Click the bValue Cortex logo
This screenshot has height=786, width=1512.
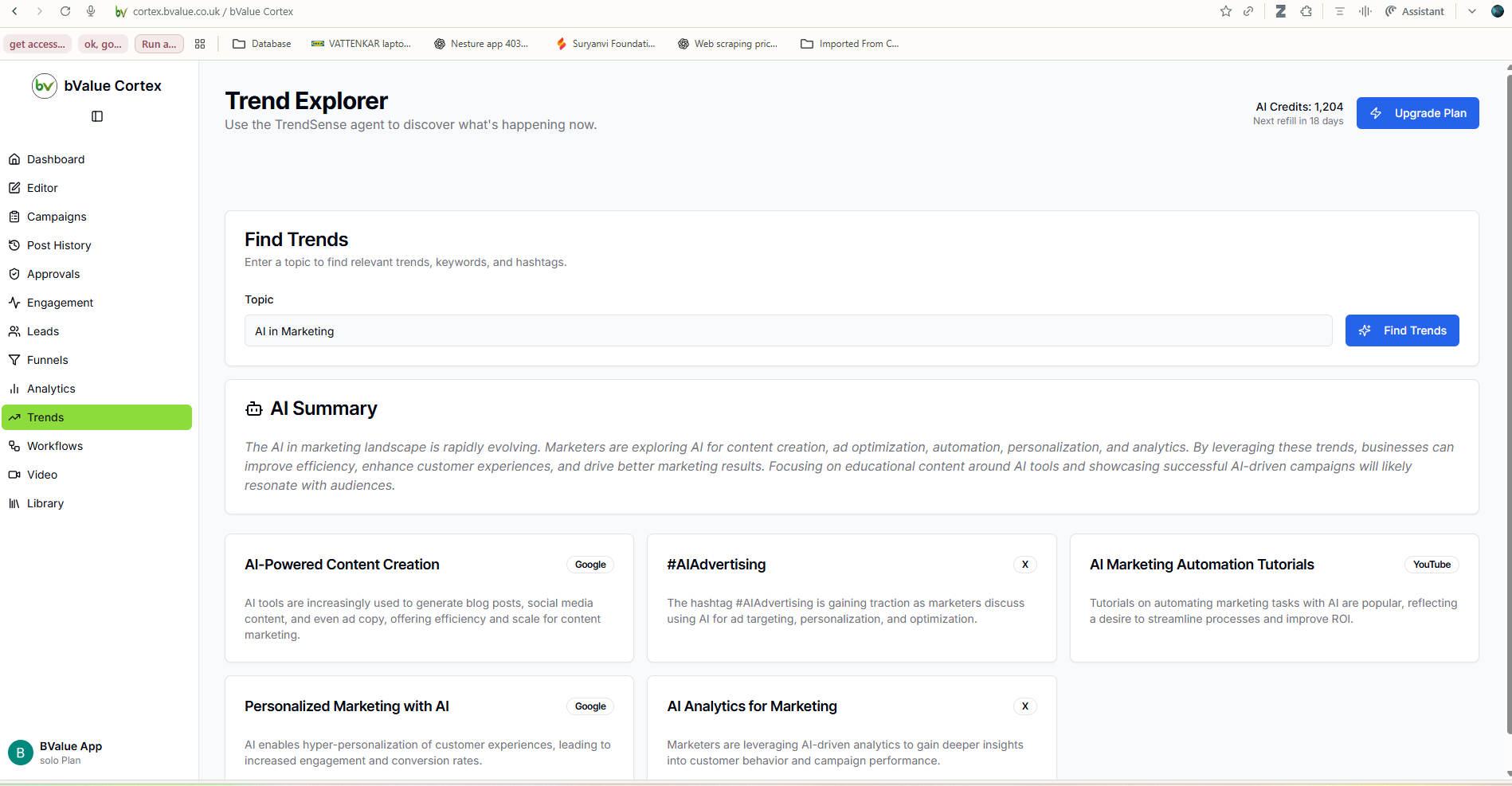pyautogui.click(x=45, y=85)
